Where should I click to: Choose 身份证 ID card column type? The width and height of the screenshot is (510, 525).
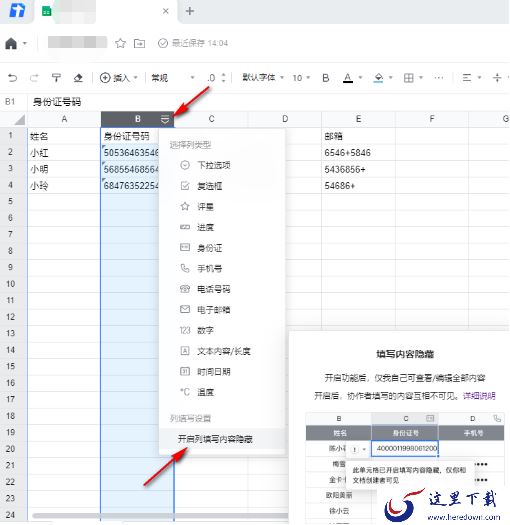[x=222, y=248]
